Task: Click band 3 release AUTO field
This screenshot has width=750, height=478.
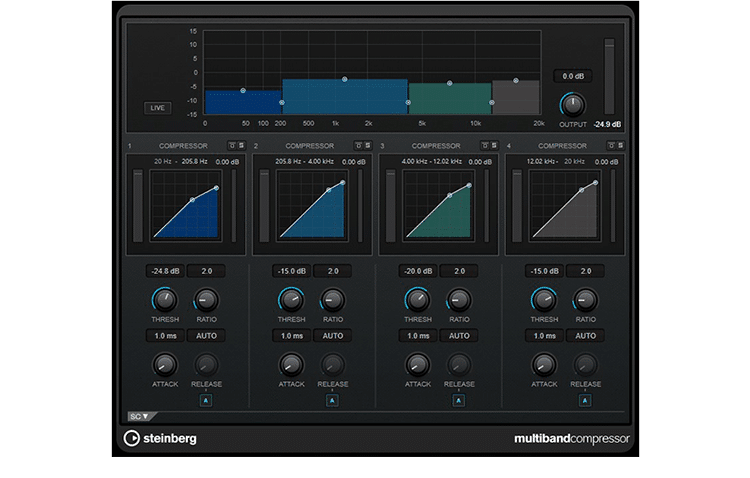Action: click(459, 336)
